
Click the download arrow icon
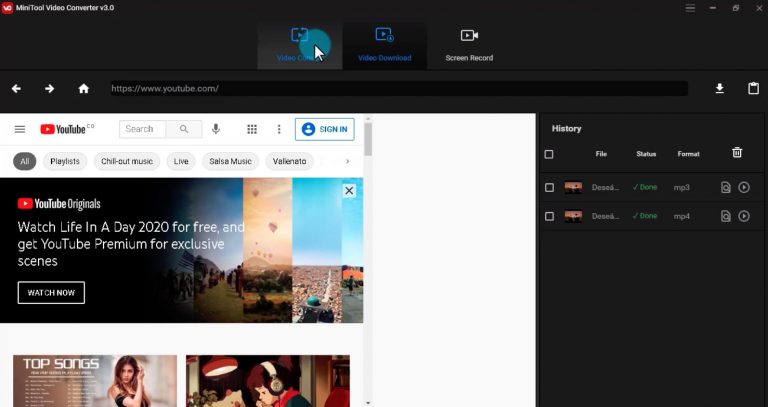coord(720,89)
